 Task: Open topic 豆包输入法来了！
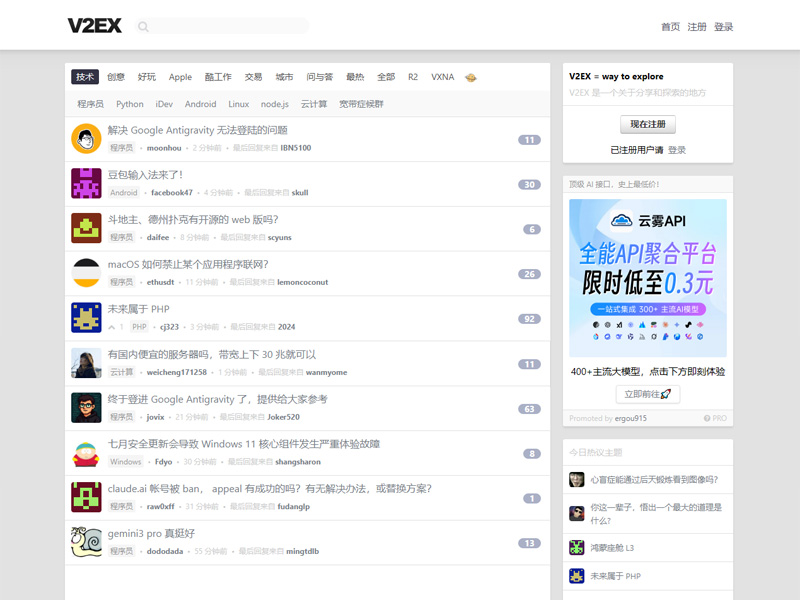pos(145,175)
